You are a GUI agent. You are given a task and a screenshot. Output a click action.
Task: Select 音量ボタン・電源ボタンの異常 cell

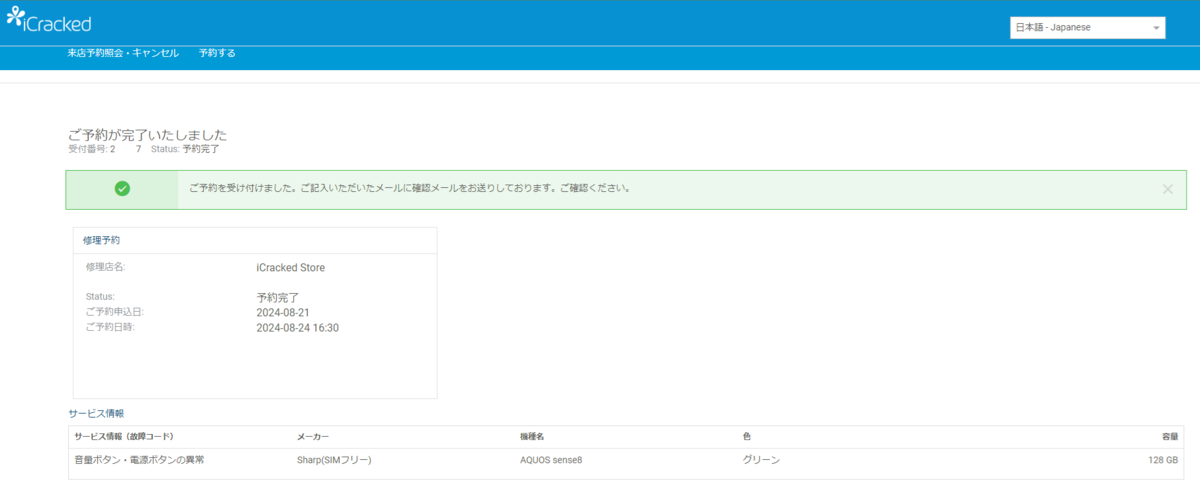139,460
